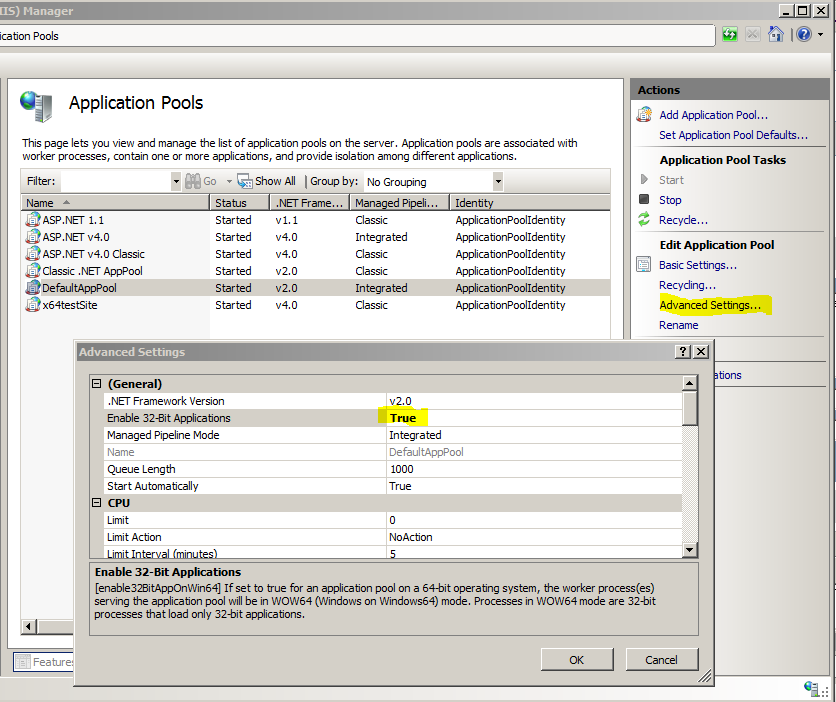Click the network status icon in the bottom corner
This screenshot has height=702, width=836.
pyautogui.click(x=811, y=688)
